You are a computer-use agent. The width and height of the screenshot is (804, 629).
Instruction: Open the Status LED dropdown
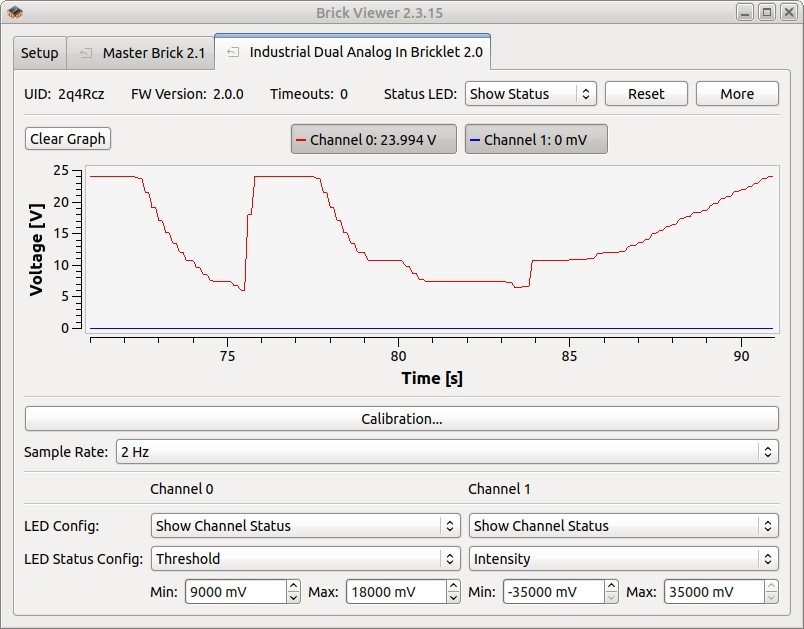(531, 94)
